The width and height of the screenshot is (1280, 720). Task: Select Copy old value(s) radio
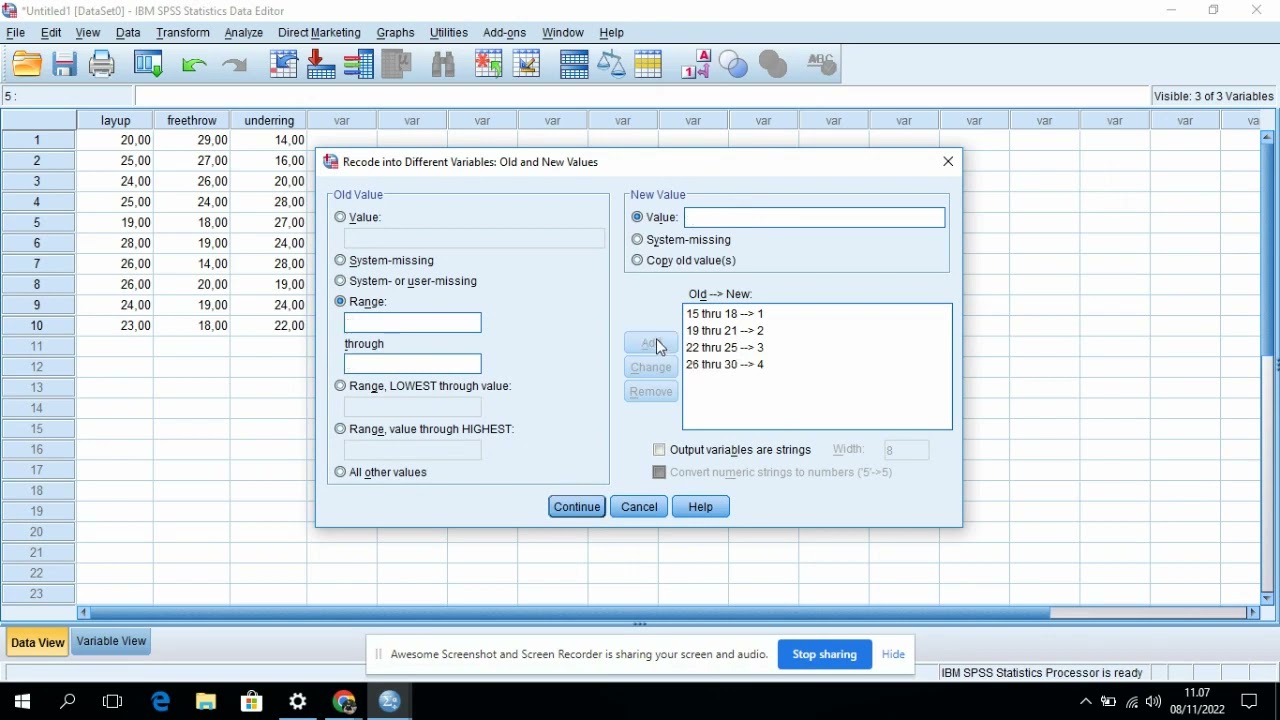click(x=638, y=260)
